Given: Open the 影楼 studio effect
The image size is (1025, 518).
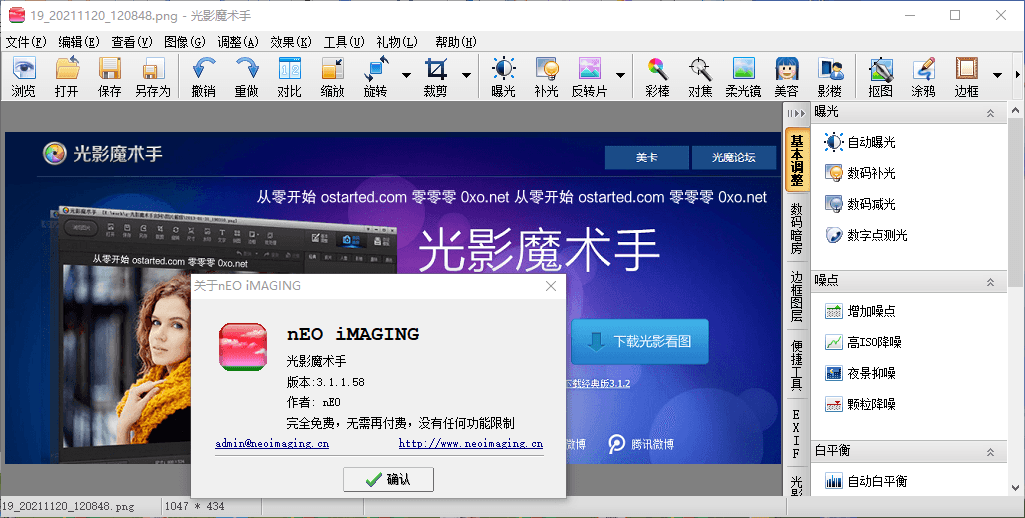Looking at the screenshot, I should [830, 77].
